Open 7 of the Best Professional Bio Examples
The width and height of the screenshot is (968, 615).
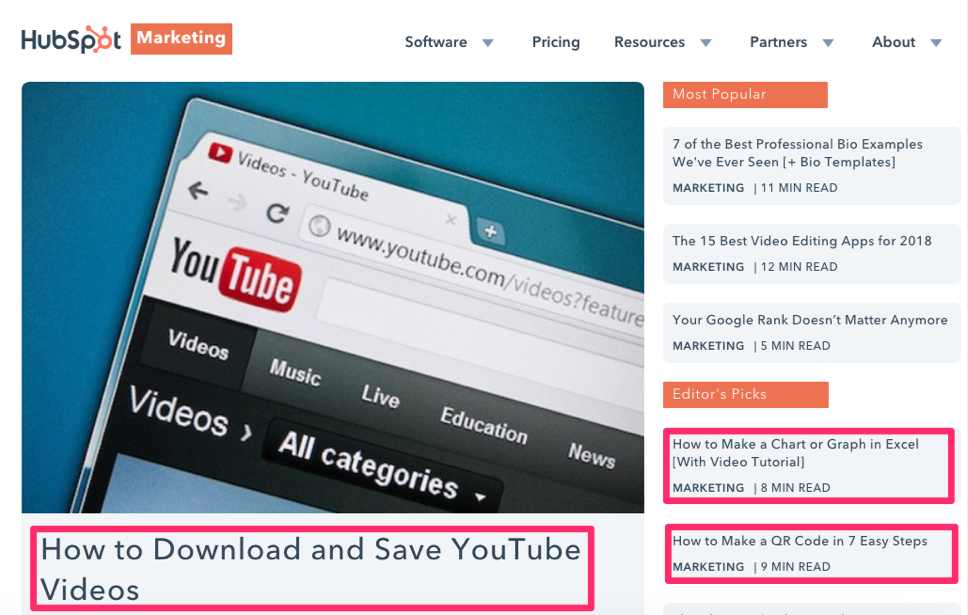pyautogui.click(x=797, y=153)
